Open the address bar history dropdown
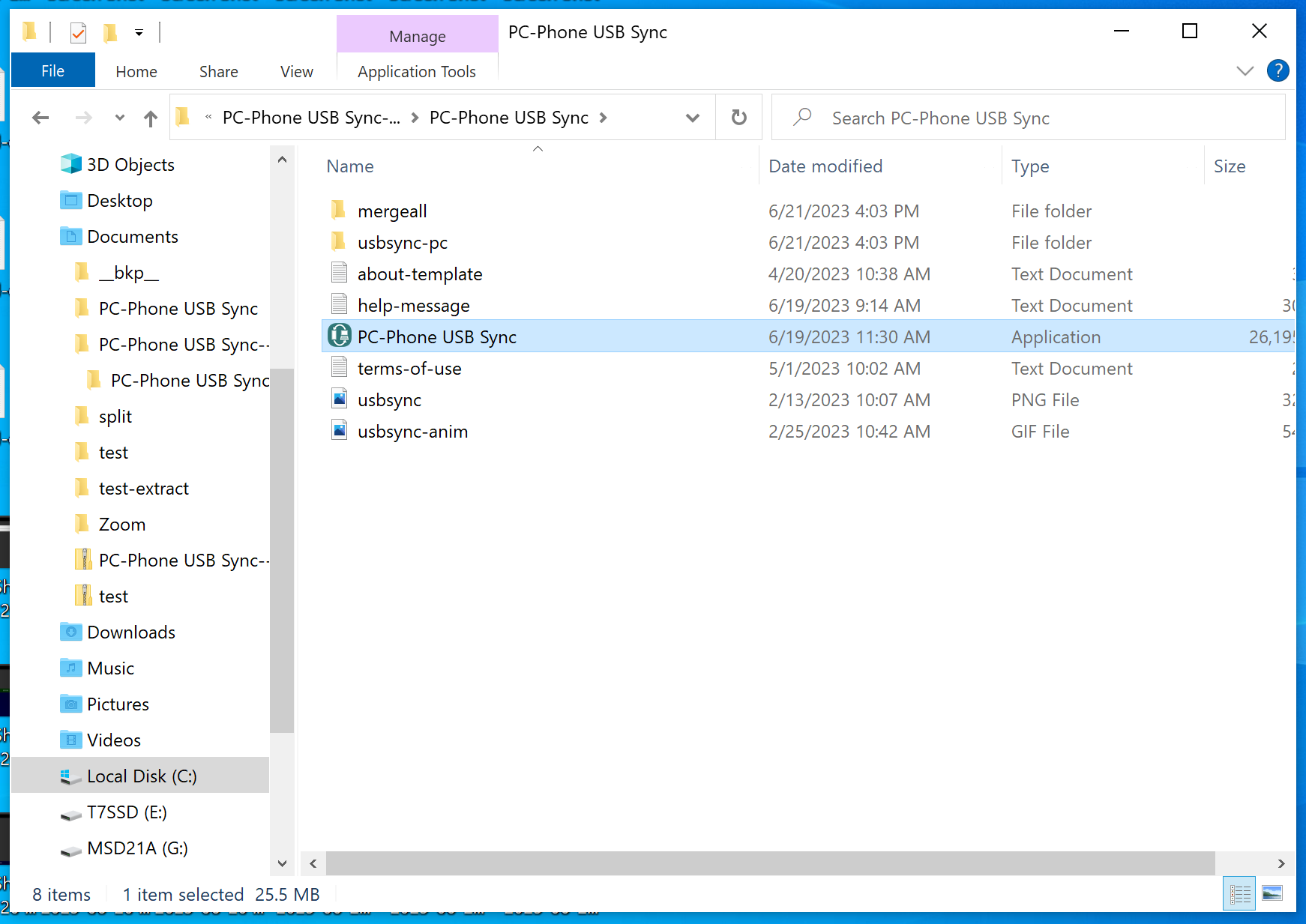Viewport: 1306px width, 924px height. click(x=692, y=118)
